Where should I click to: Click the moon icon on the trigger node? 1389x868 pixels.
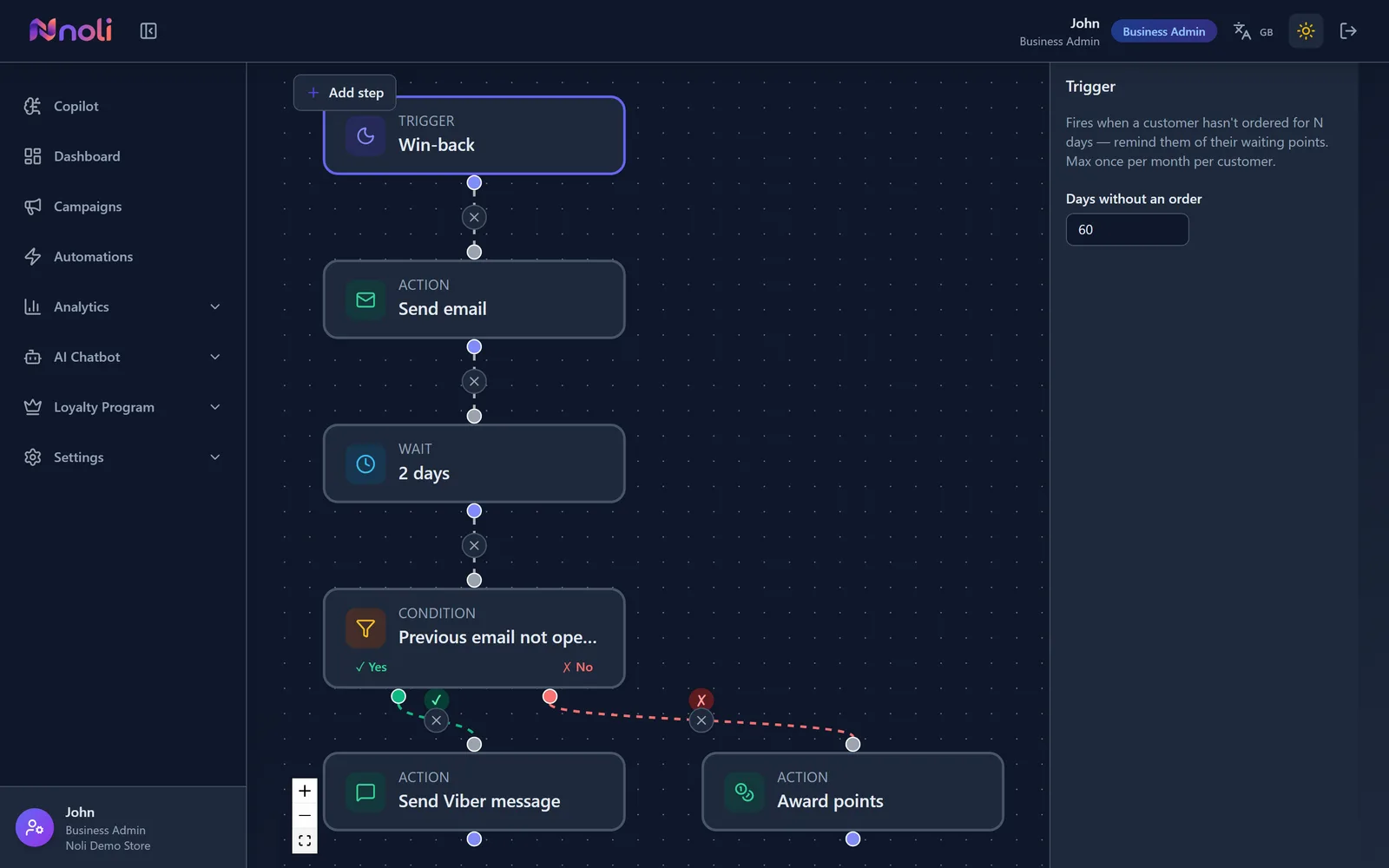[365, 135]
